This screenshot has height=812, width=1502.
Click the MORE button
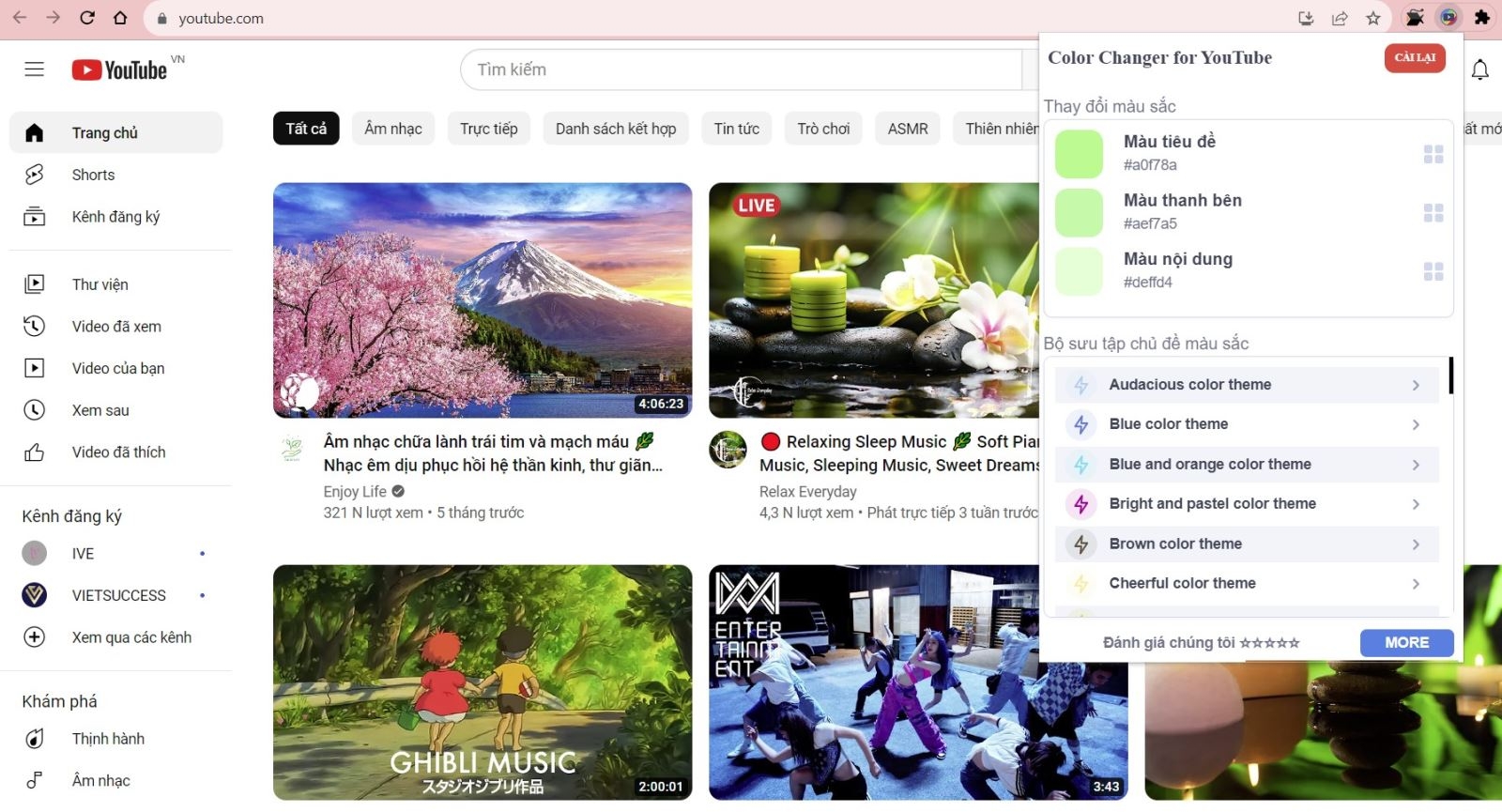(1407, 643)
